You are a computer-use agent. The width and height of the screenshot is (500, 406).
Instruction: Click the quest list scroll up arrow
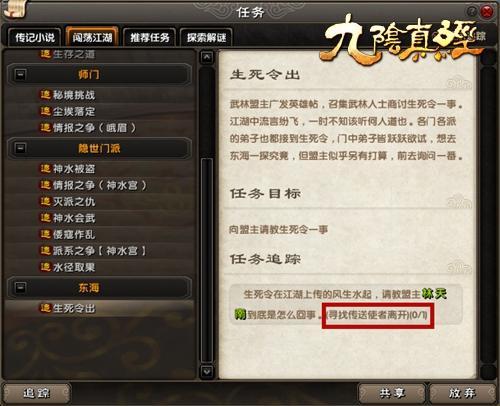click(x=207, y=57)
